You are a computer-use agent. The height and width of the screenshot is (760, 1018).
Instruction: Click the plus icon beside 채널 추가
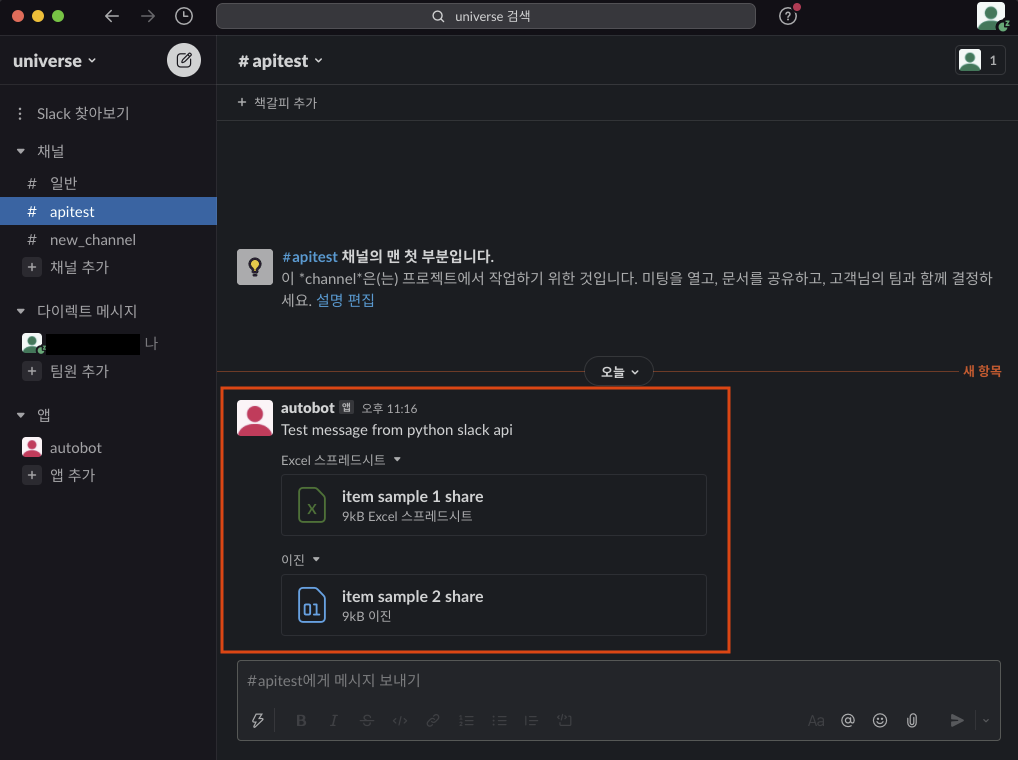pyautogui.click(x=32, y=267)
